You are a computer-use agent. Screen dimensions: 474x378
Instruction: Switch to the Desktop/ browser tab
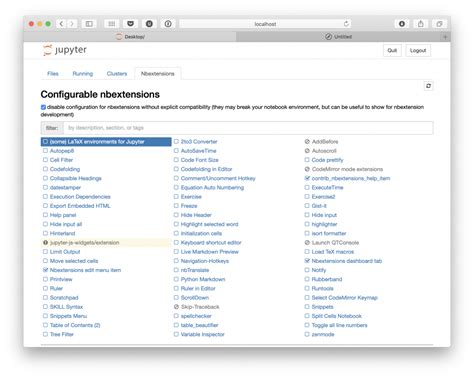click(130, 37)
